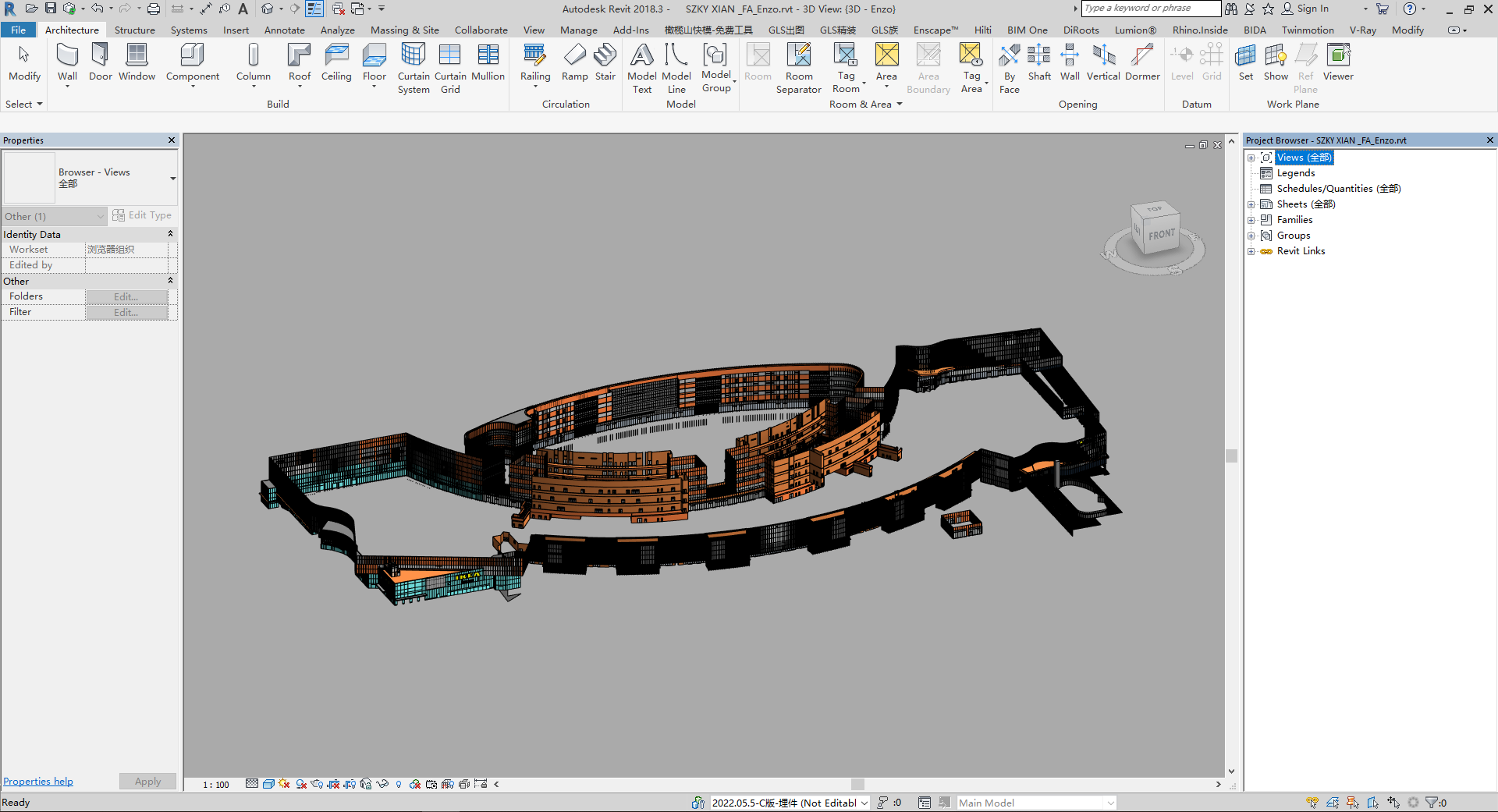This screenshot has width=1498, height=812.
Task: Open the File menu tab
Action: (x=19, y=30)
